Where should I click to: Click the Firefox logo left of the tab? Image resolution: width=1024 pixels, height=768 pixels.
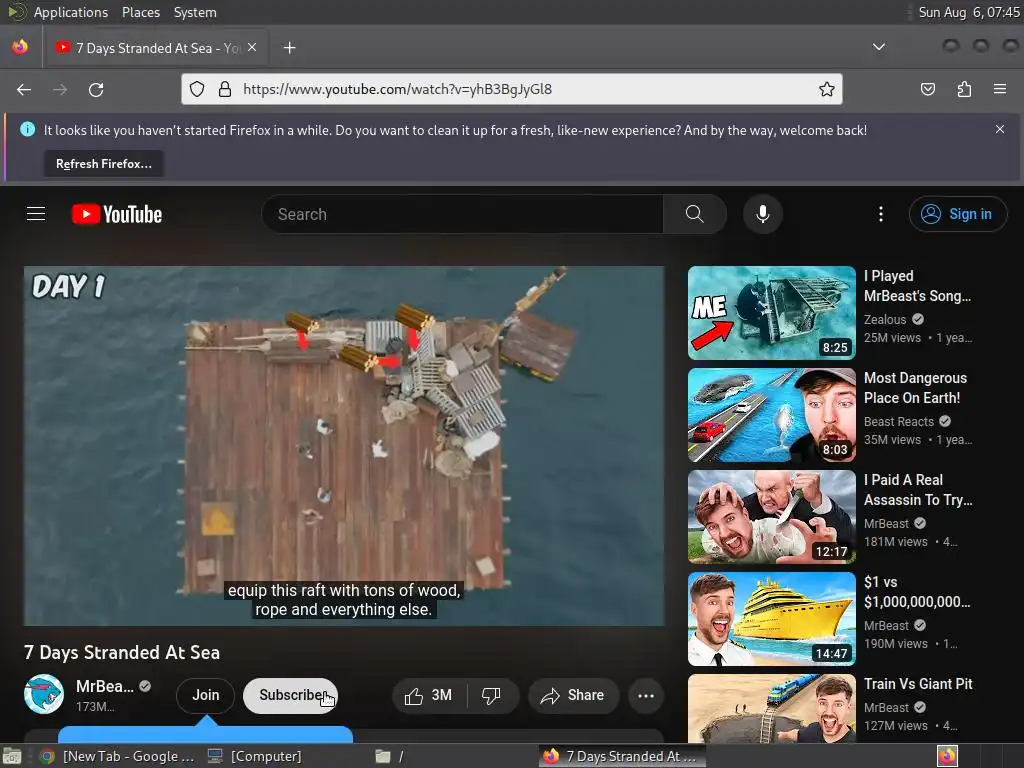20,47
